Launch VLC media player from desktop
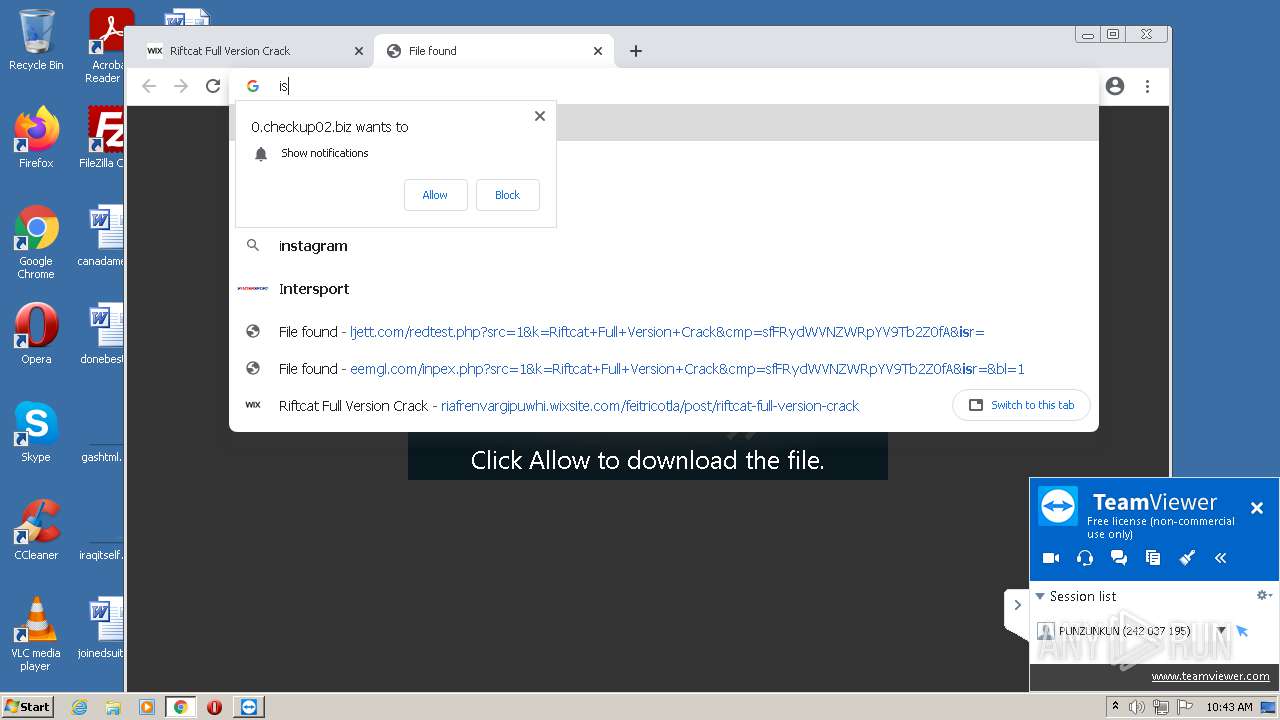This screenshot has height=720, width=1280. (36, 633)
